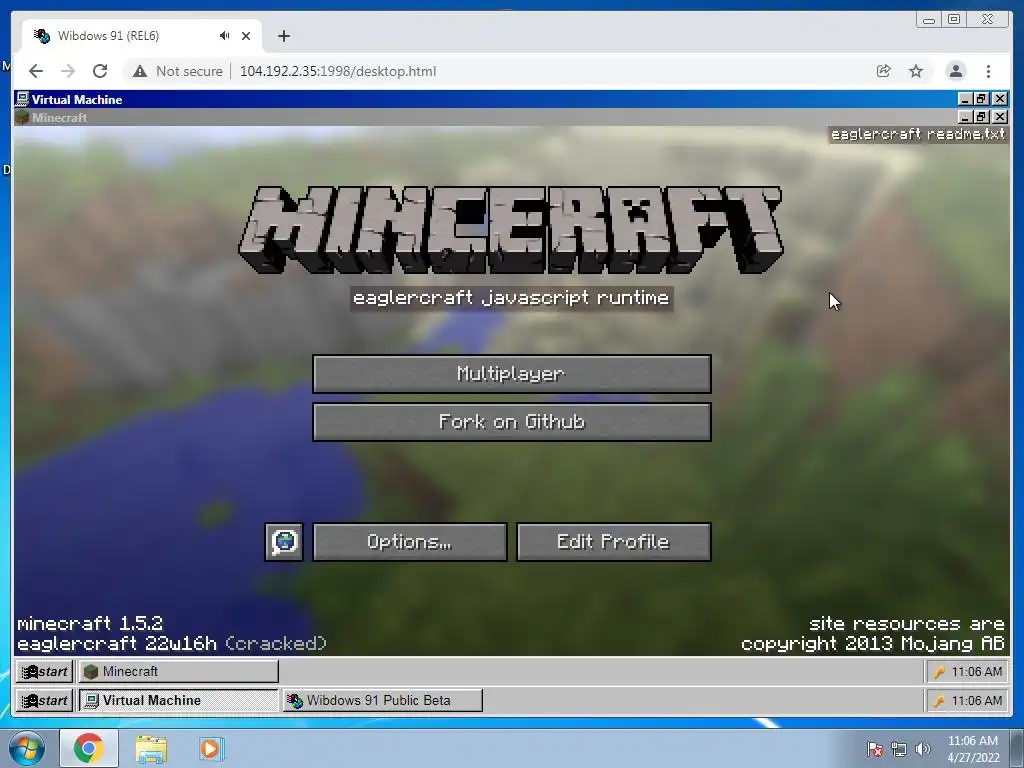Image resolution: width=1024 pixels, height=768 pixels.
Task: Open the Windows 7 Start orb
Action: 26,748
